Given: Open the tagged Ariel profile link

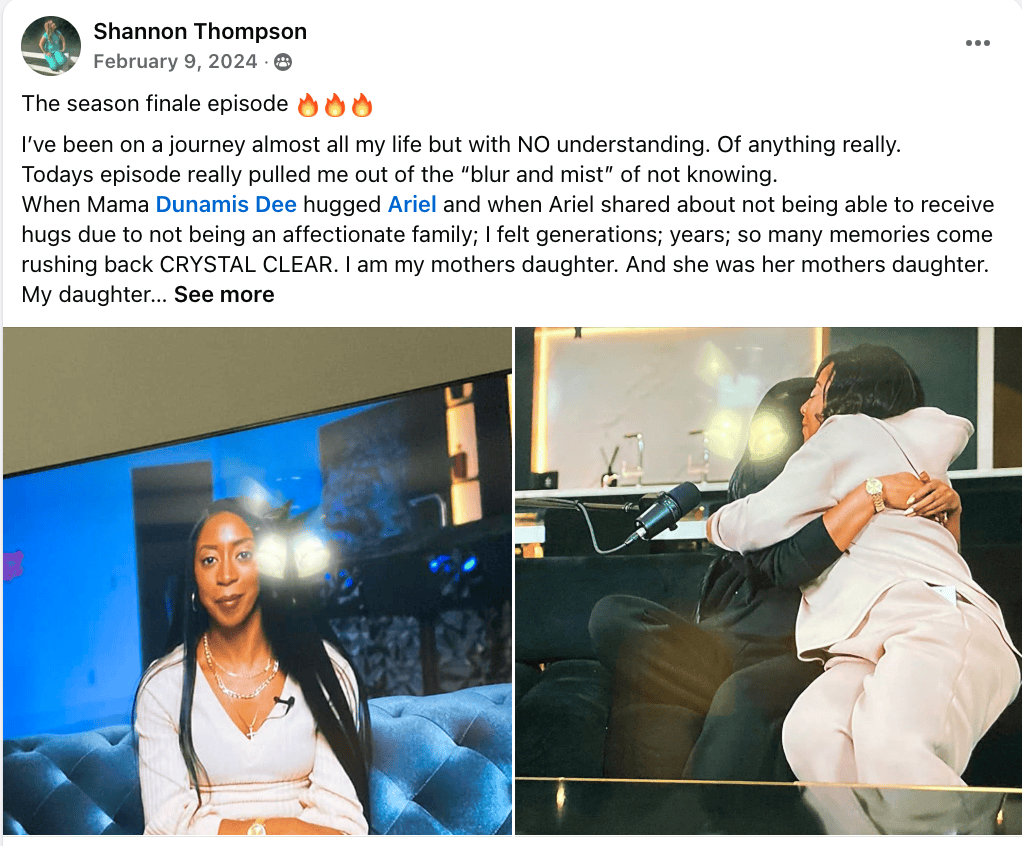Looking at the screenshot, I should pyautogui.click(x=412, y=204).
